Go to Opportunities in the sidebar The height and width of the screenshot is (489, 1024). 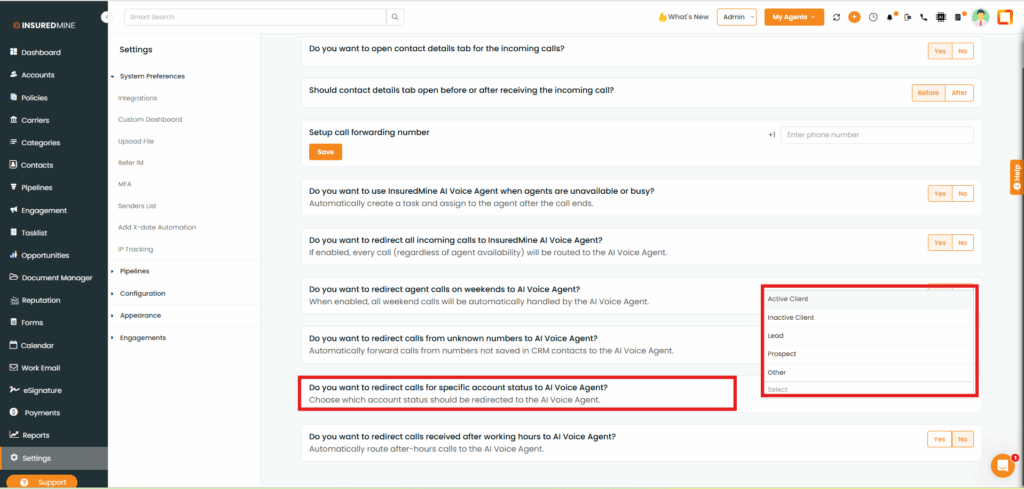[x=45, y=255]
